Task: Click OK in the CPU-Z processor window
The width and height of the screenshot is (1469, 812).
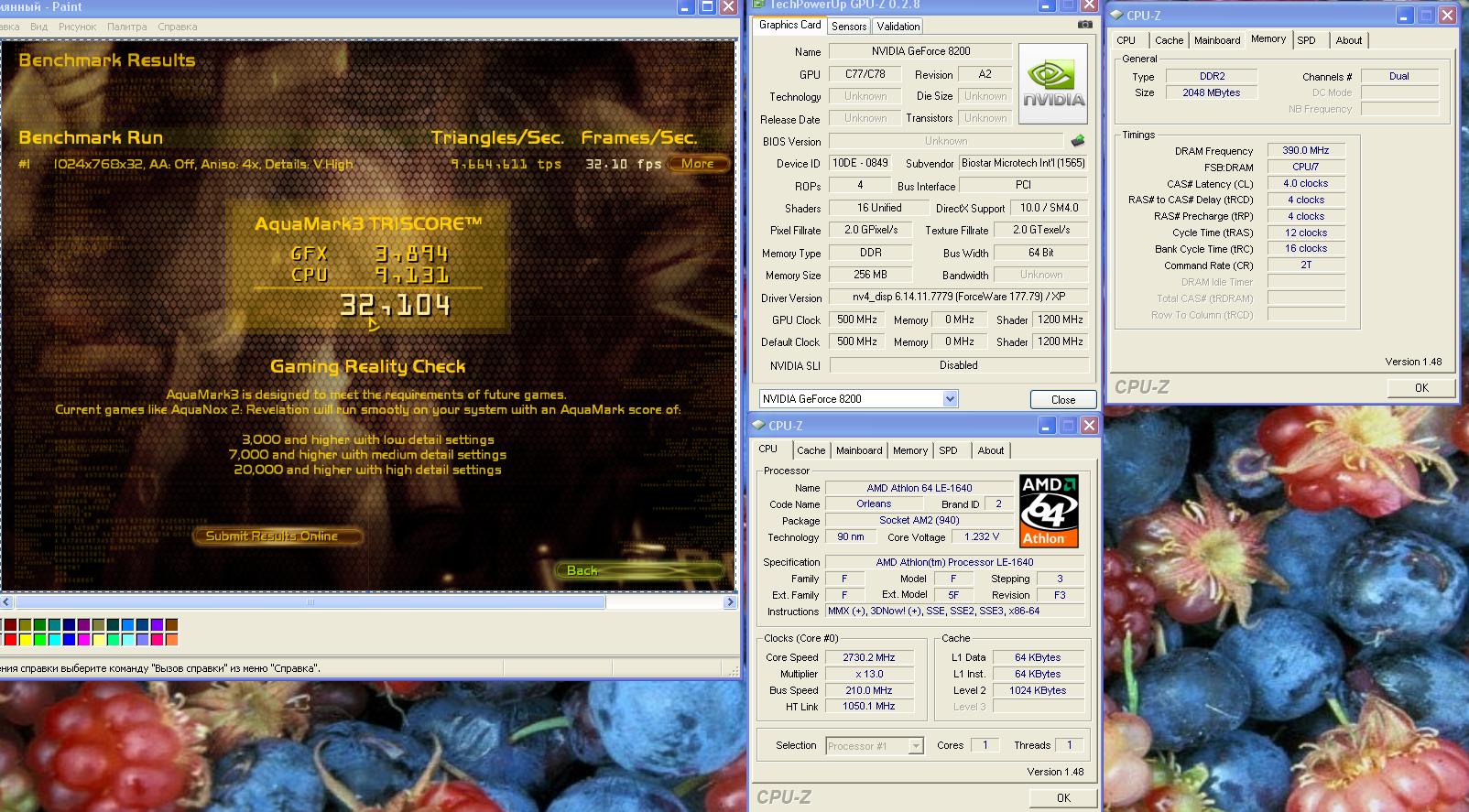Action: [x=1062, y=798]
